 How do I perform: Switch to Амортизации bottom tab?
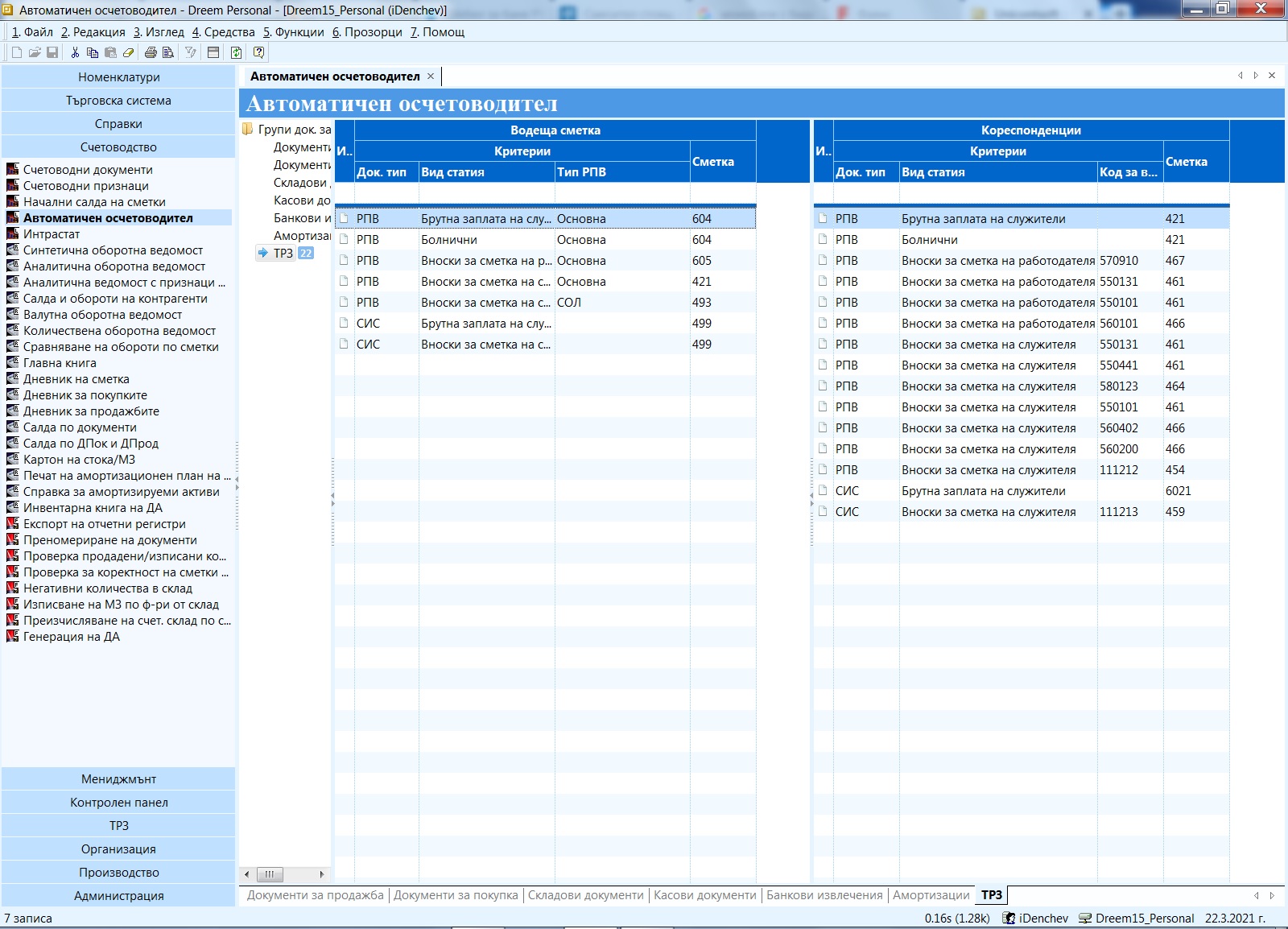931,895
